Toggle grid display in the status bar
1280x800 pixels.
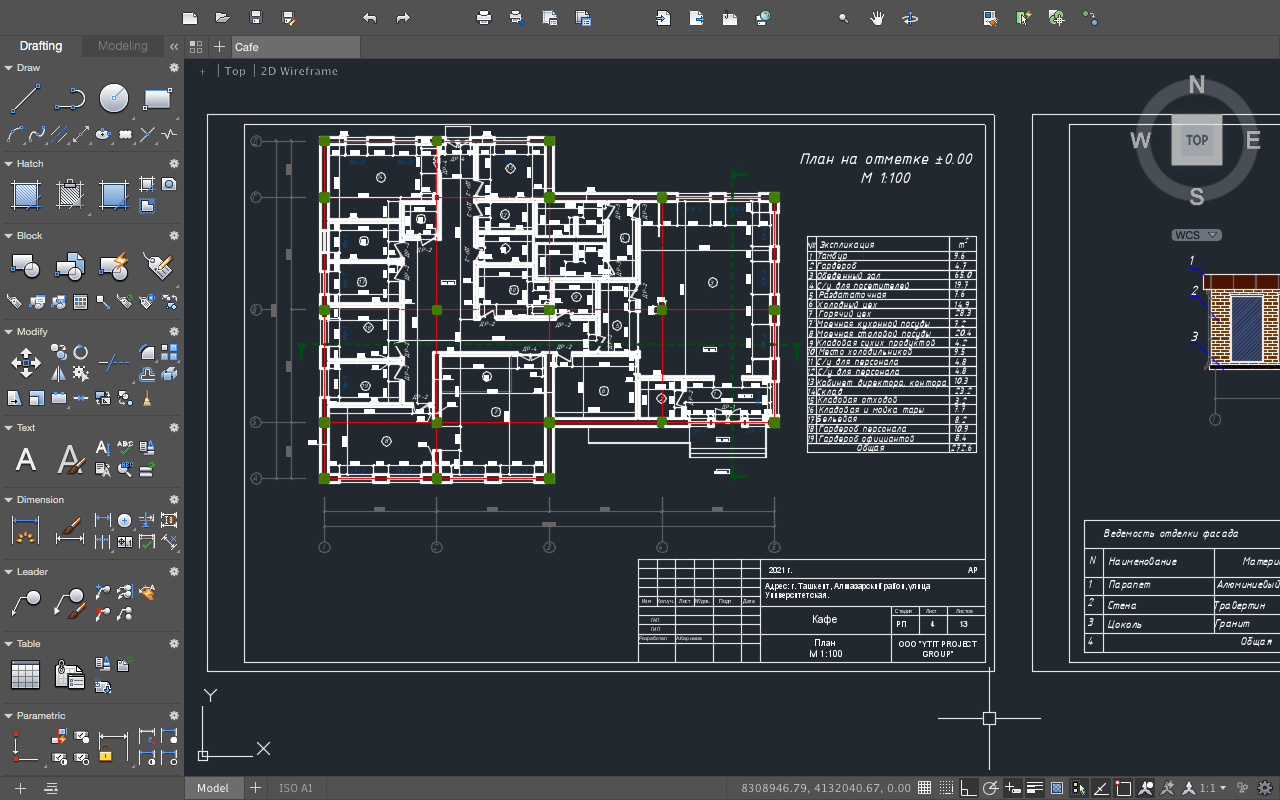[922, 787]
